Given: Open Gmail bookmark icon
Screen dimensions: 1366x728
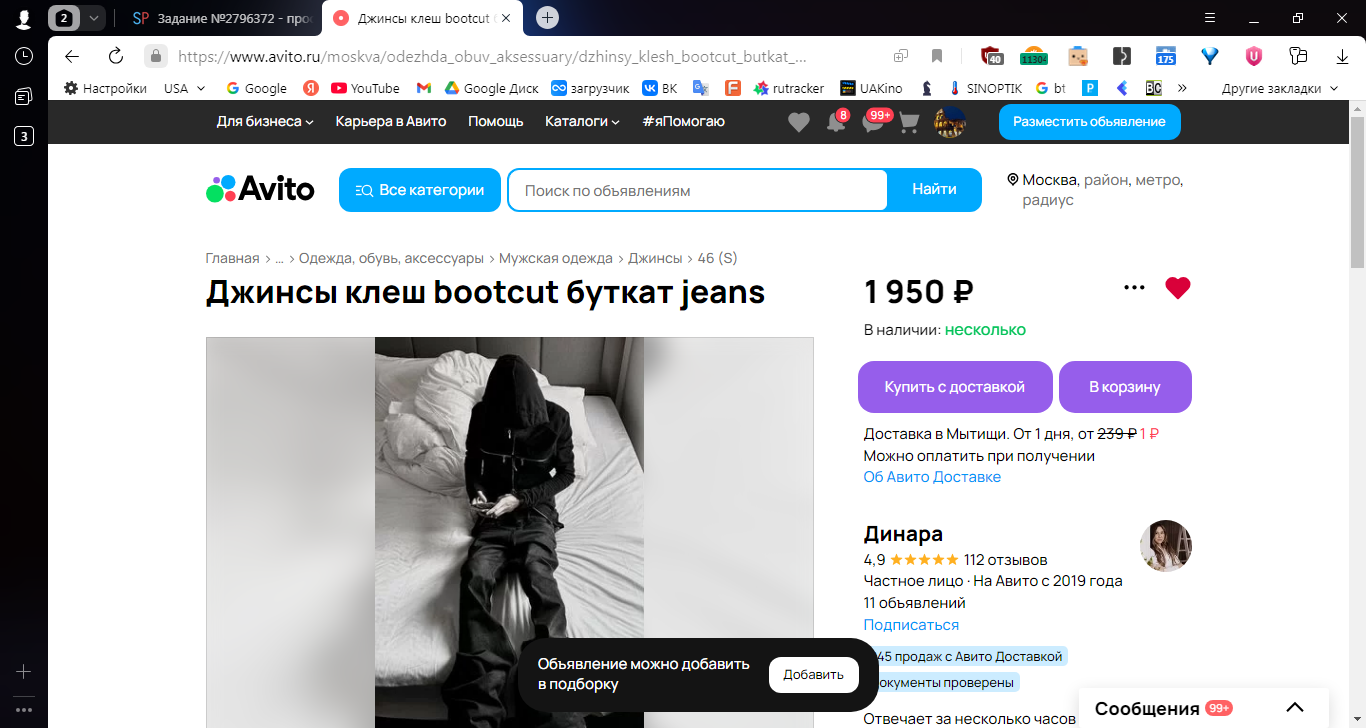Looking at the screenshot, I should tap(424, 88).
